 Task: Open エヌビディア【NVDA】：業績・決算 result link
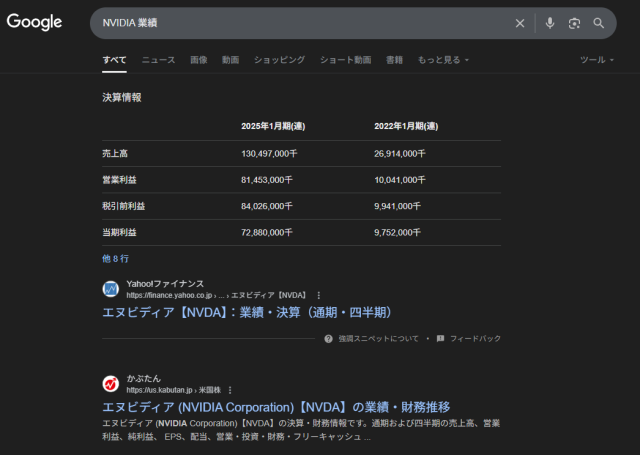coord(246,312)
